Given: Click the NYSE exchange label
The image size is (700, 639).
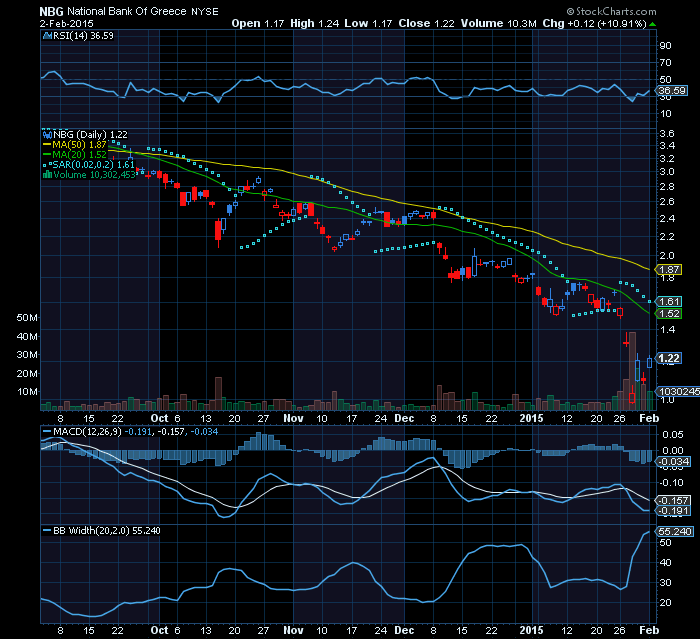Looking at the screenshot, I should (x=204, y=12).
